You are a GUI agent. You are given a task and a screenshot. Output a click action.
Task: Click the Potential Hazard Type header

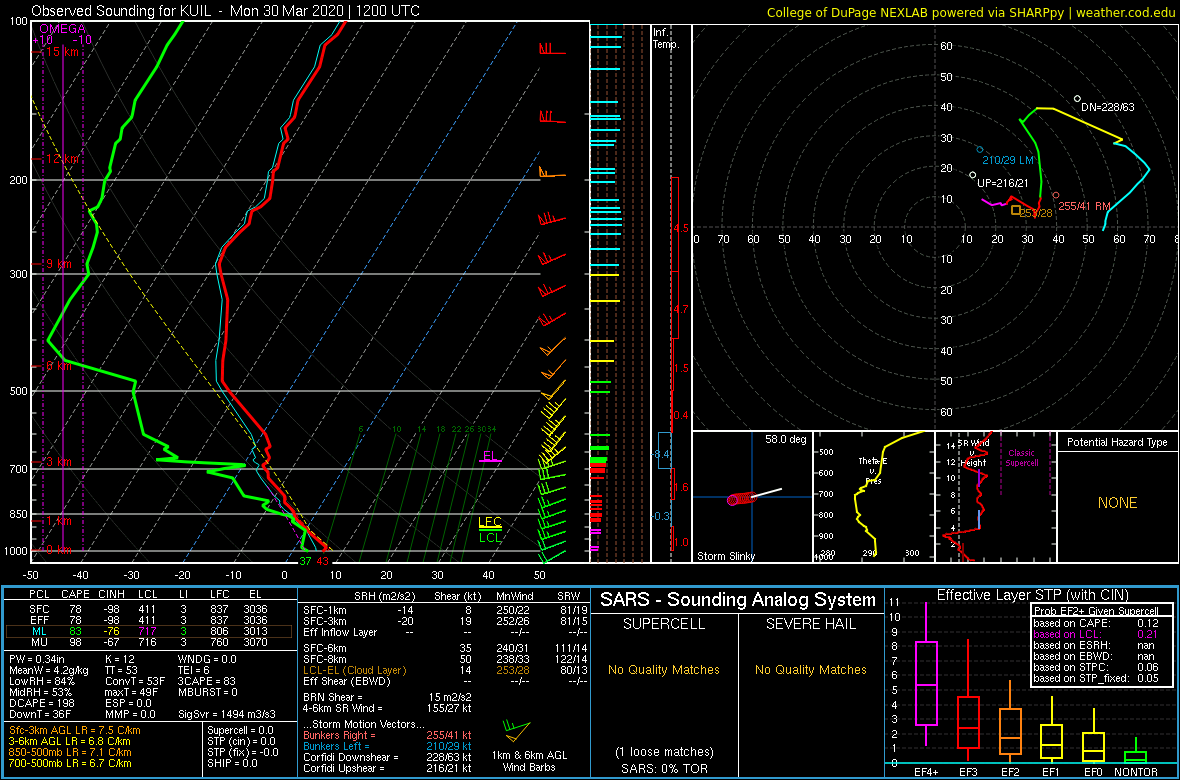pyautogui.click(x=1117, y=442)
